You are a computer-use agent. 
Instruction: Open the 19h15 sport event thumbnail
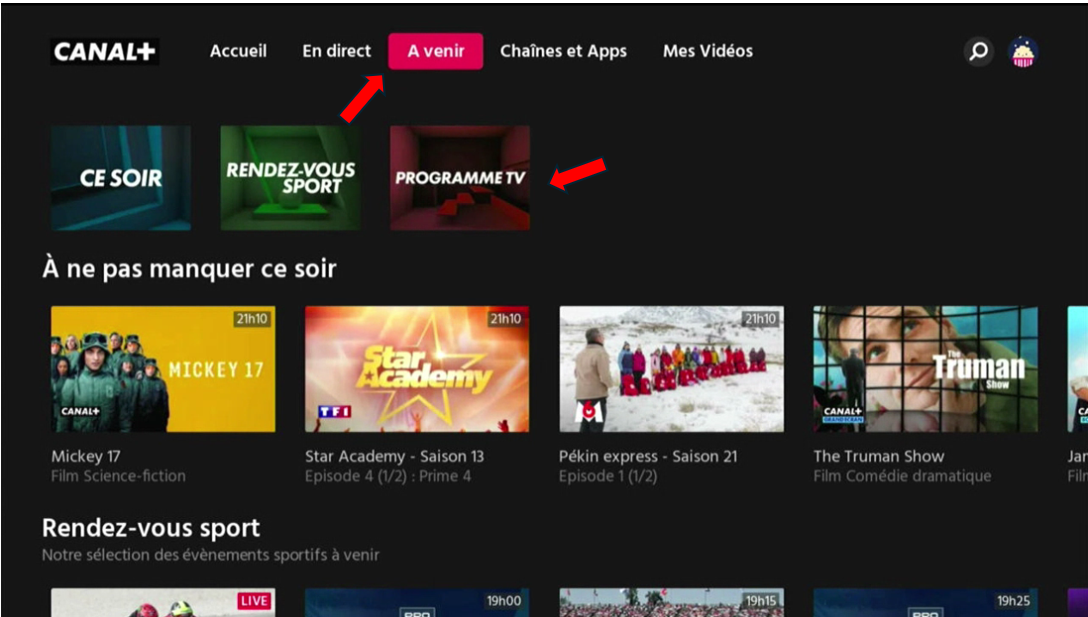pyautogui.click(x=671, y=603)
